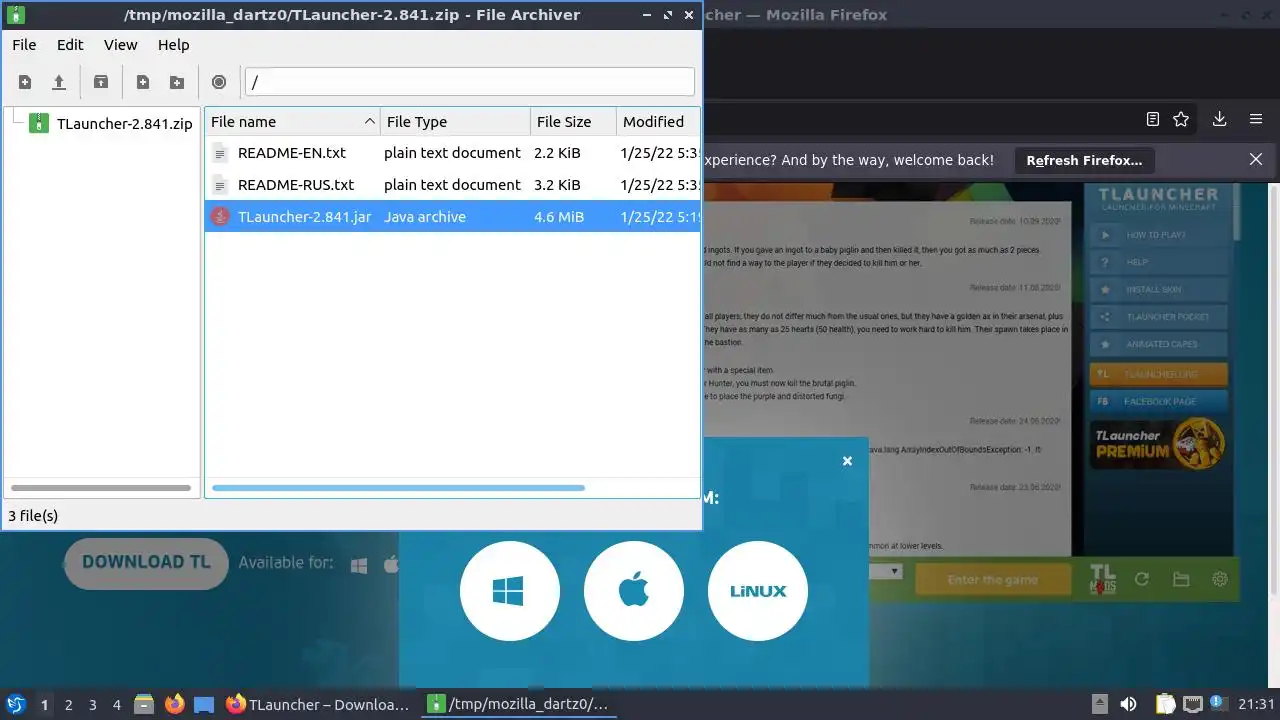The height and width of the screenshot is (720, 1280).
Task: Click the green zip icon in title bar
Action: [16, 15]
